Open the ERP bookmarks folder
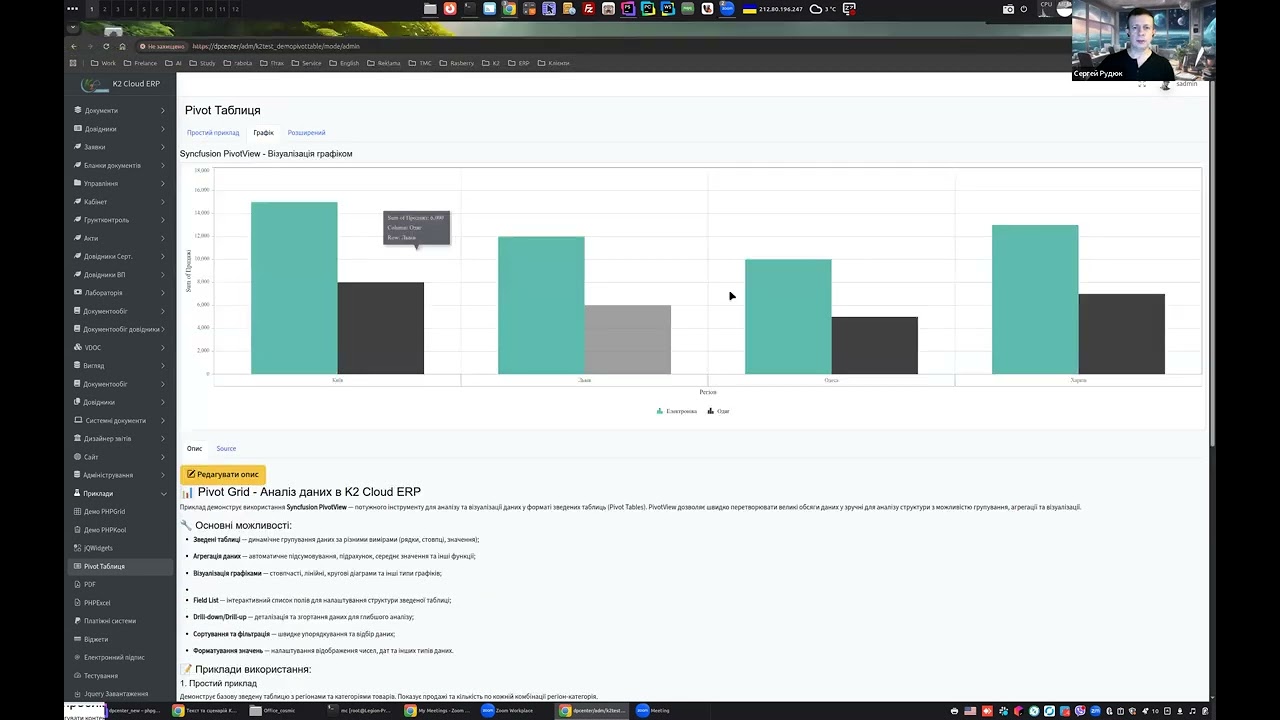The width and height of the screenshot is (1280, 720). [x=519, y=63]
